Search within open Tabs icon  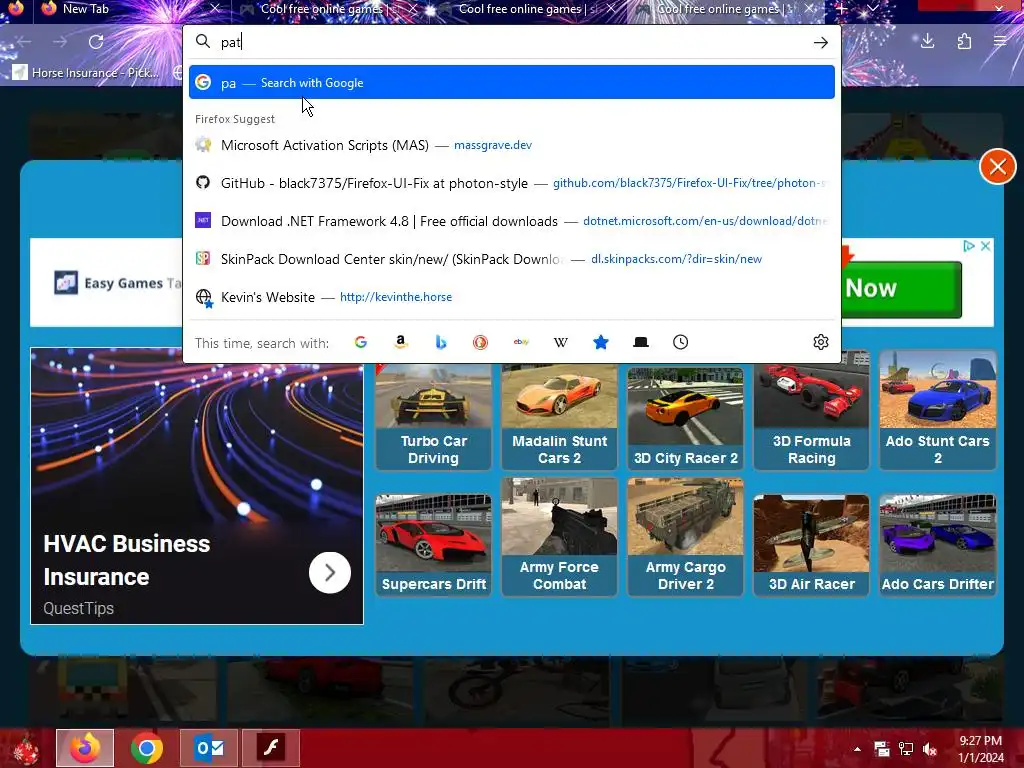(641, 342)
